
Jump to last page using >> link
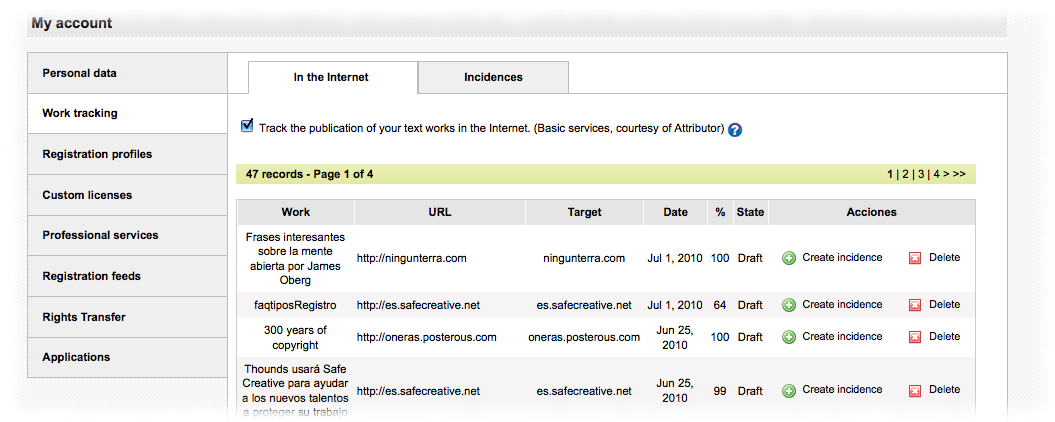(x=959, y=174)
